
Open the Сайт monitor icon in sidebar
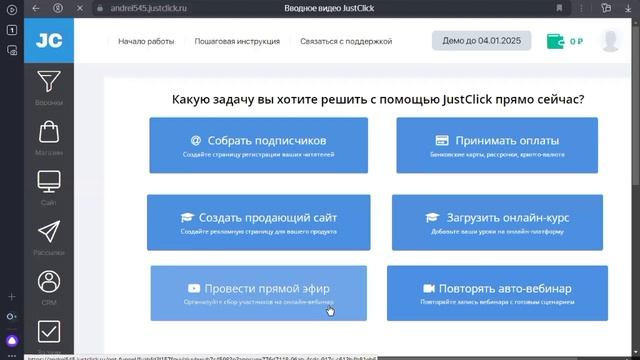[49, 182]
